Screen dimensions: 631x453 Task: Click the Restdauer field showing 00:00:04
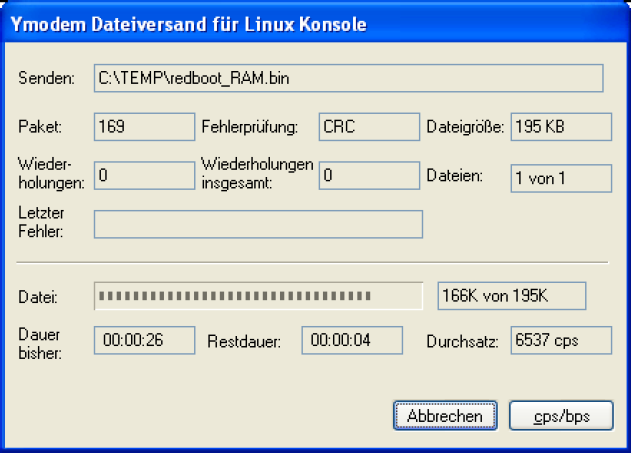click(x=352, y=340)
